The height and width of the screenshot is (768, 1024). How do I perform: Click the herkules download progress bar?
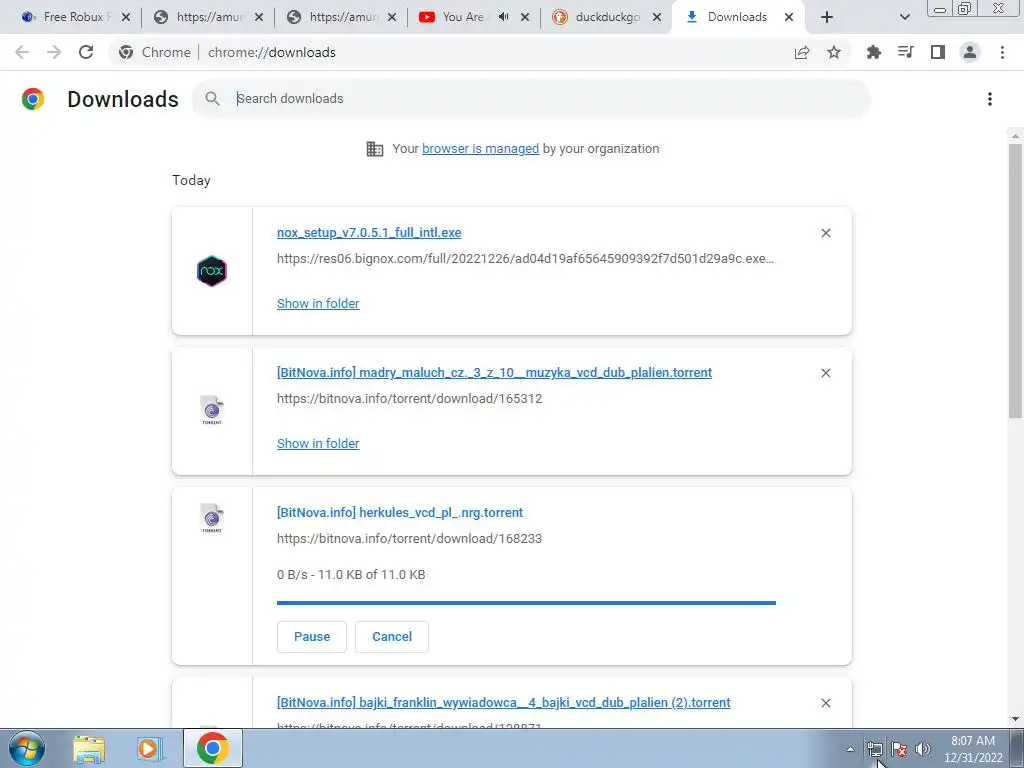tap(526, 603)
